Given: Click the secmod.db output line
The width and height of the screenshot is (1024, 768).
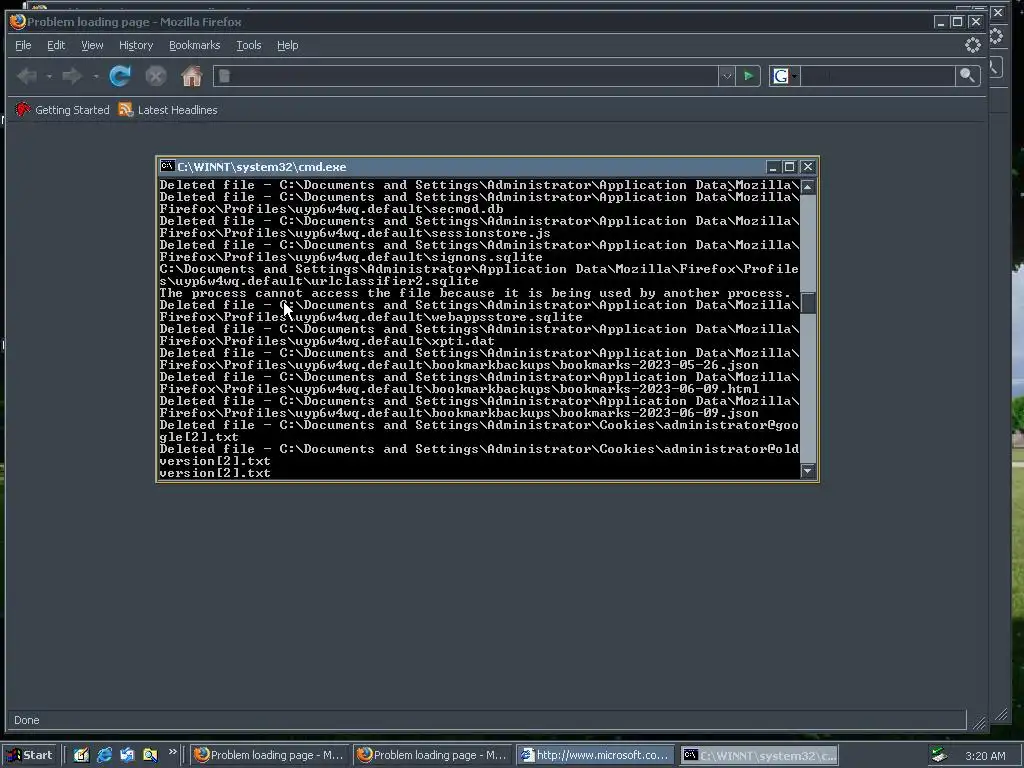Looking at the screenshot, I should click(331, 209).
